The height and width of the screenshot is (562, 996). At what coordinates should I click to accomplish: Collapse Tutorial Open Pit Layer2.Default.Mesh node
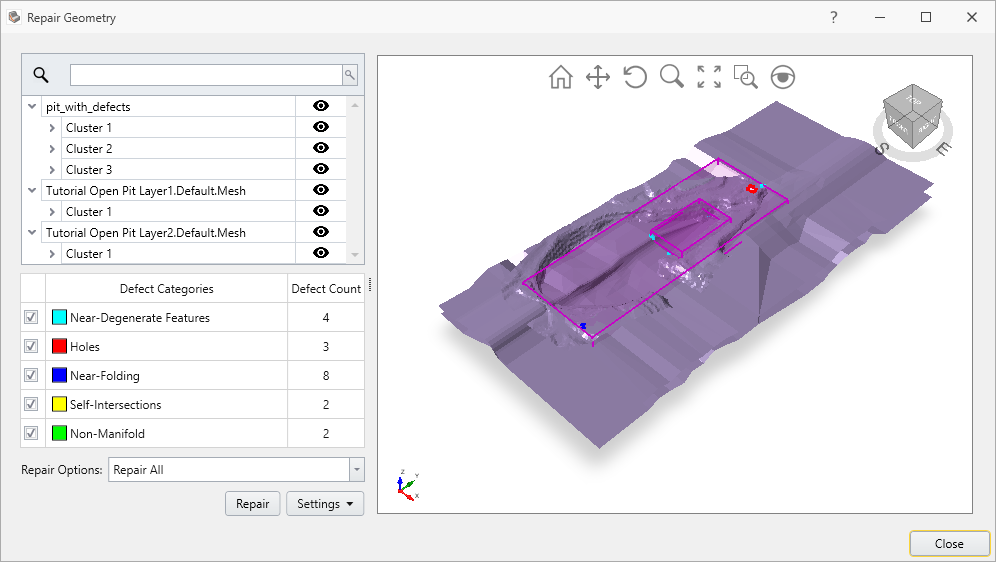point(32,232)
